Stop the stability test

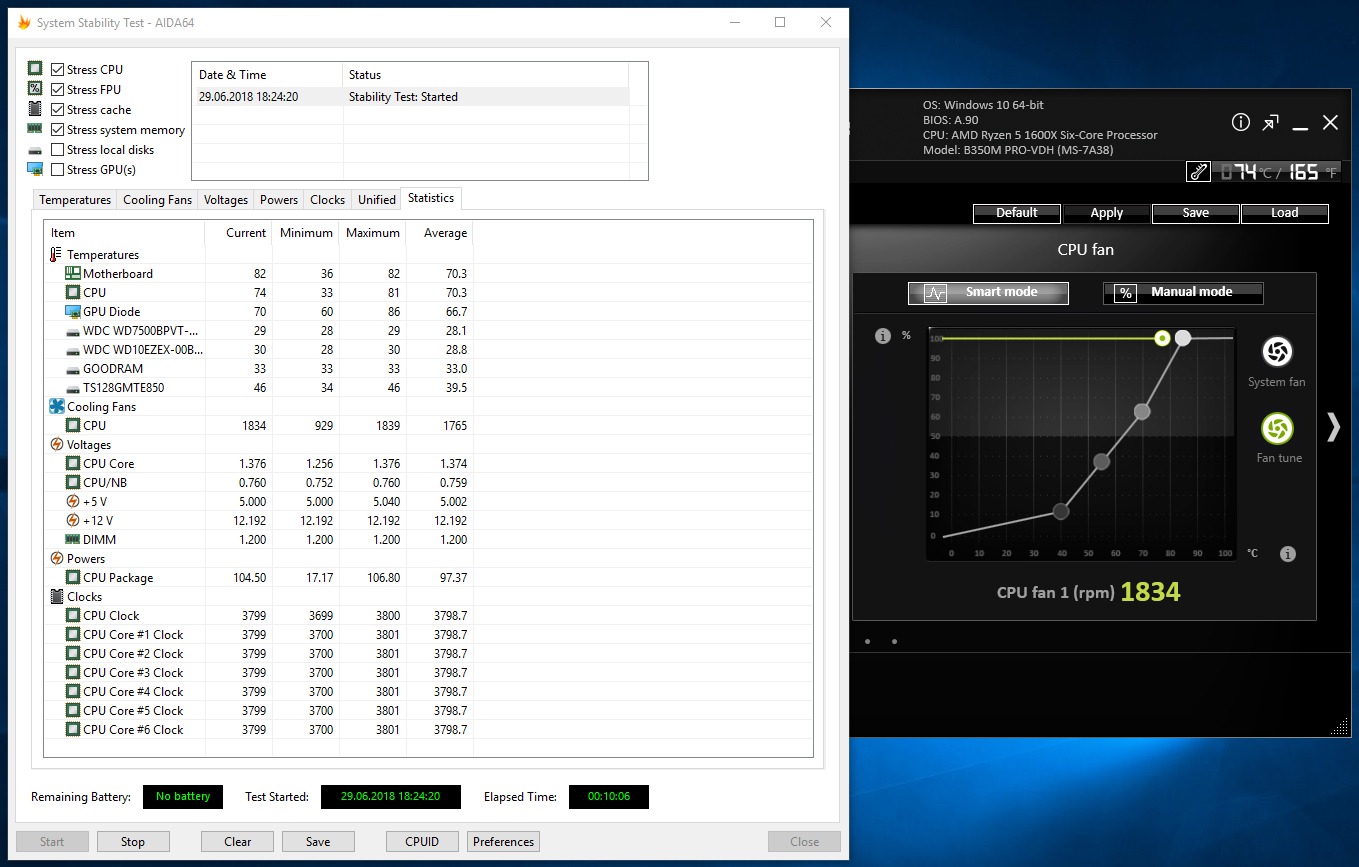pyautogui.click(x=133, y=842)
